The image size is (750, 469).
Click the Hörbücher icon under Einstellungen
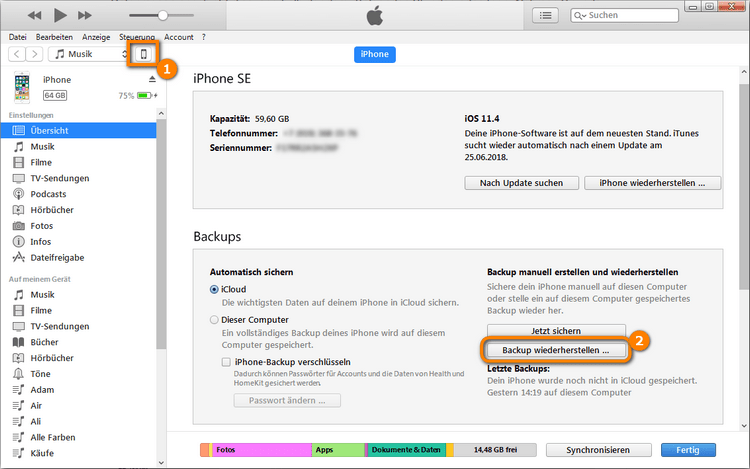18,210
